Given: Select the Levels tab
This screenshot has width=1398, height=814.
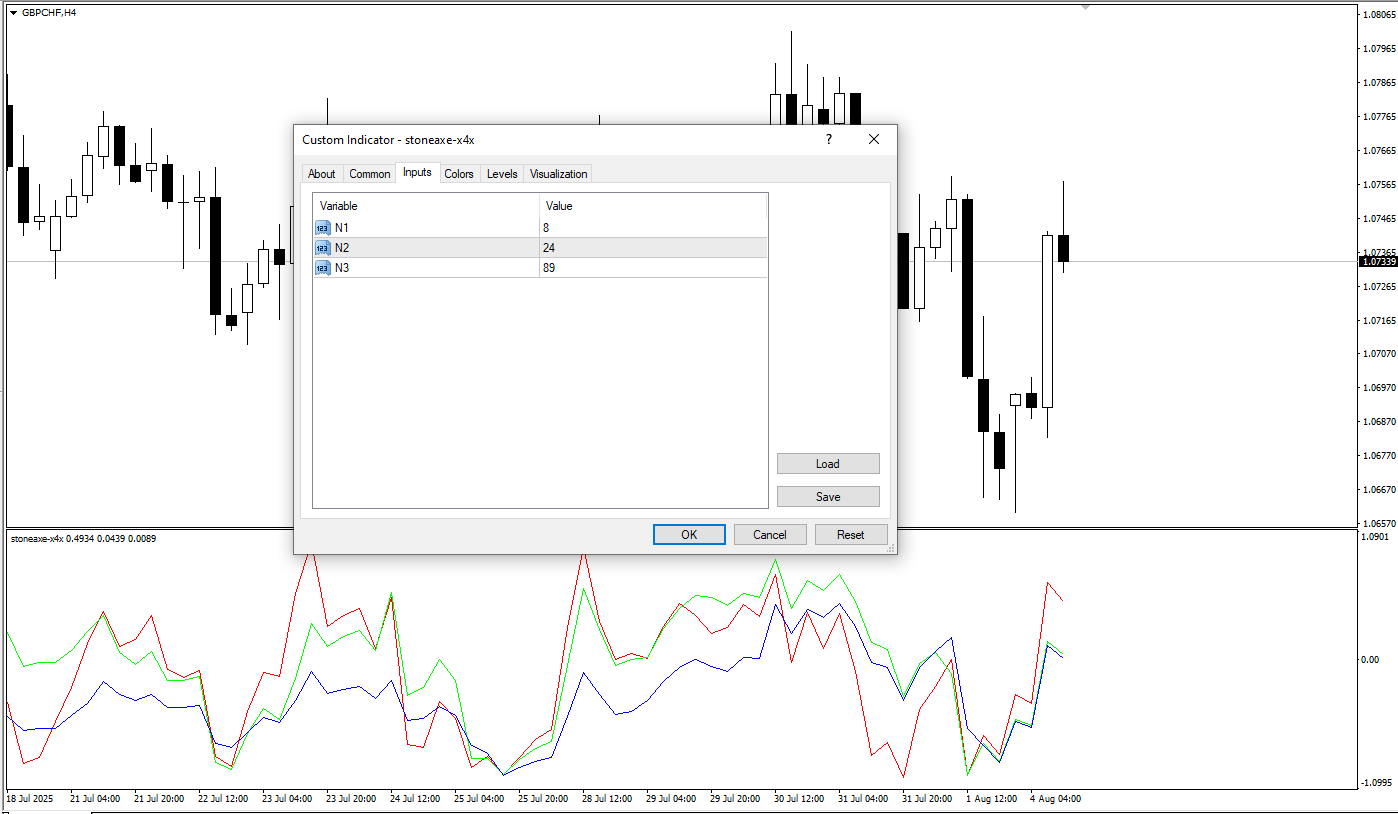Looking at the screenshot, I should click(x=502, y=174).
